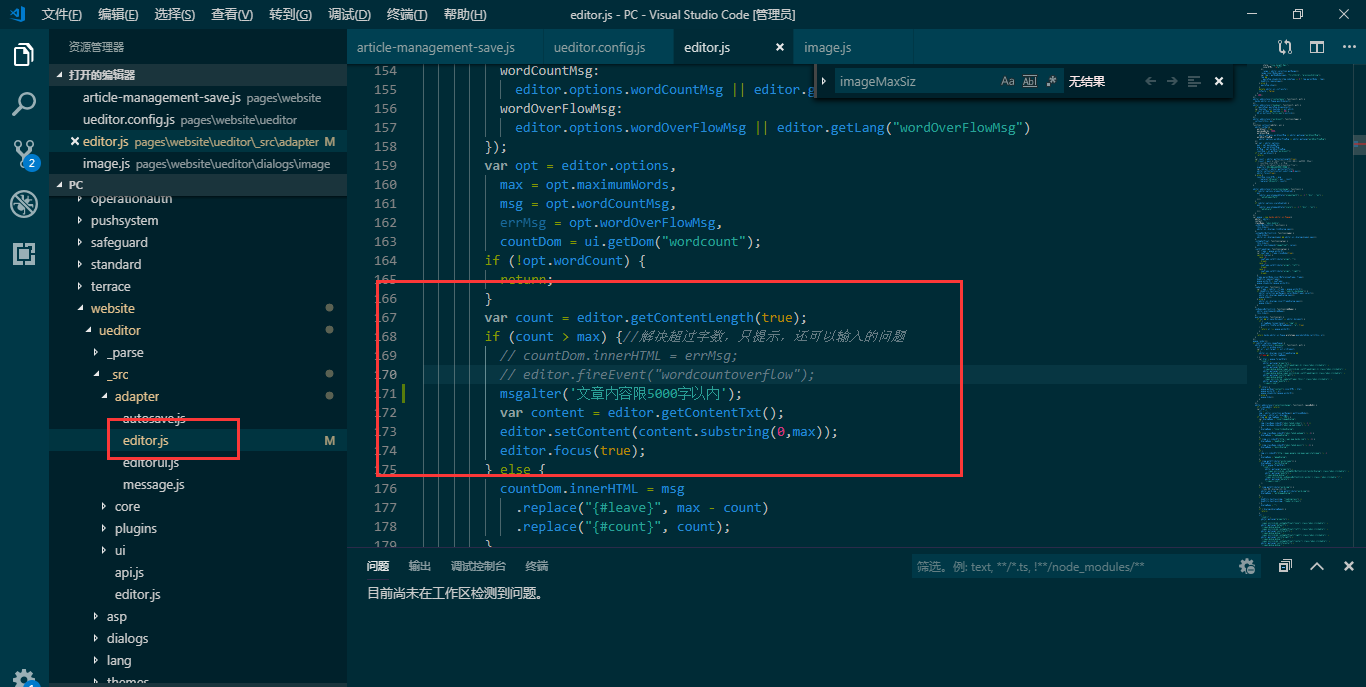Collapse all problems in the panel

point(1286,566)
